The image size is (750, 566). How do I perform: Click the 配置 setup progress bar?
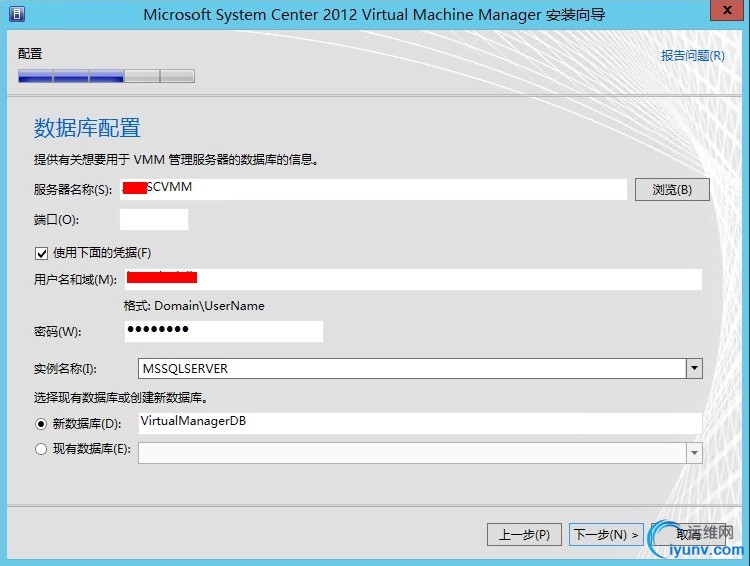(106, 76)
